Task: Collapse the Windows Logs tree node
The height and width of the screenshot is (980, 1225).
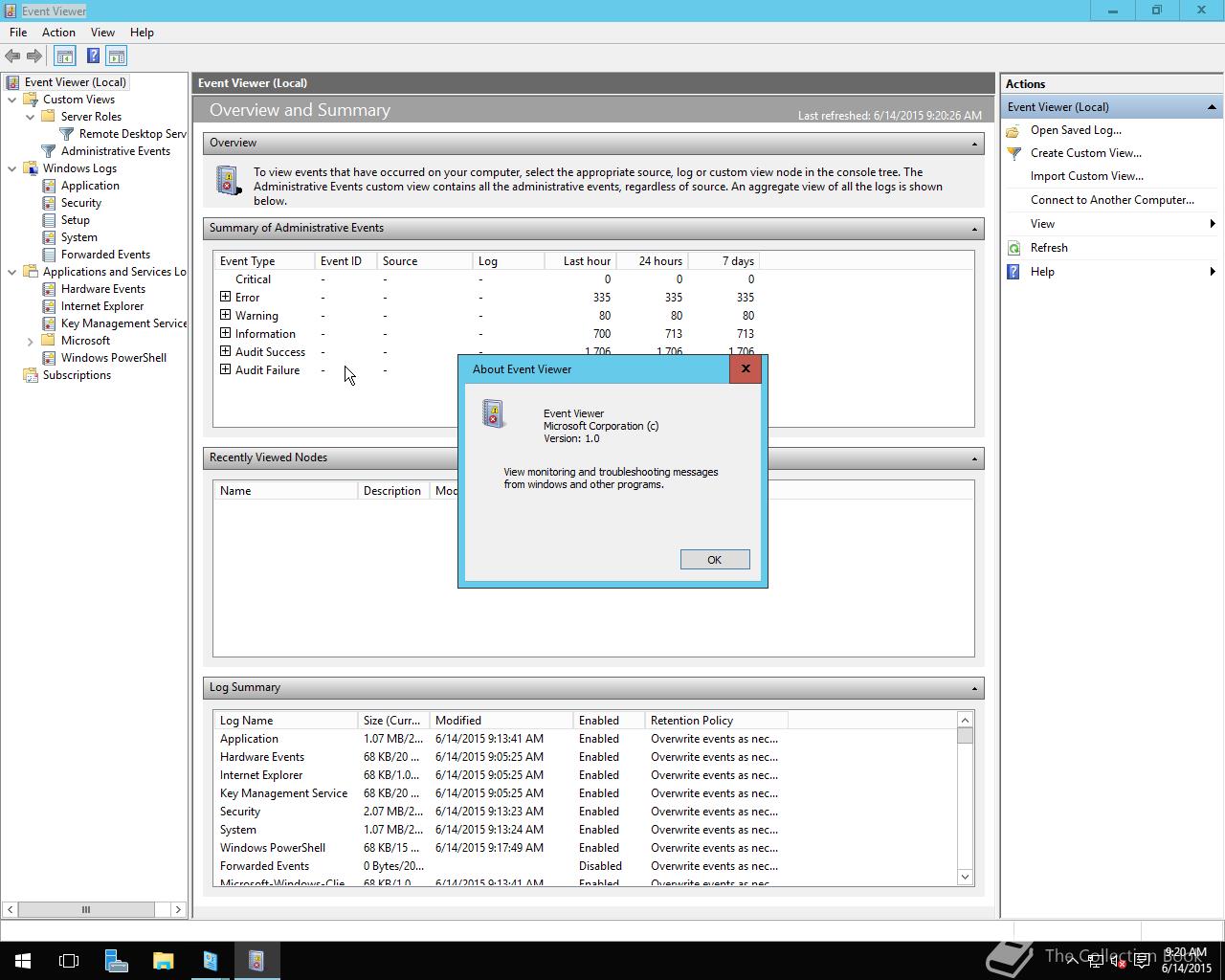Action: (x=12, y=168)
